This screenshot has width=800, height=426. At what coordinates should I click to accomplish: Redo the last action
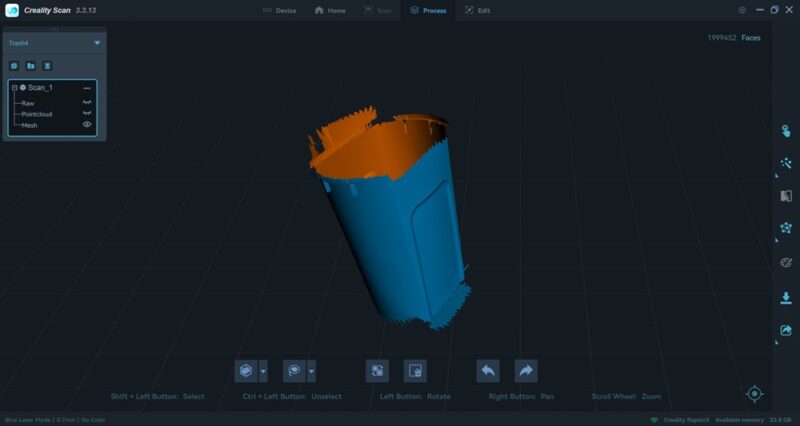coord(526,371)
